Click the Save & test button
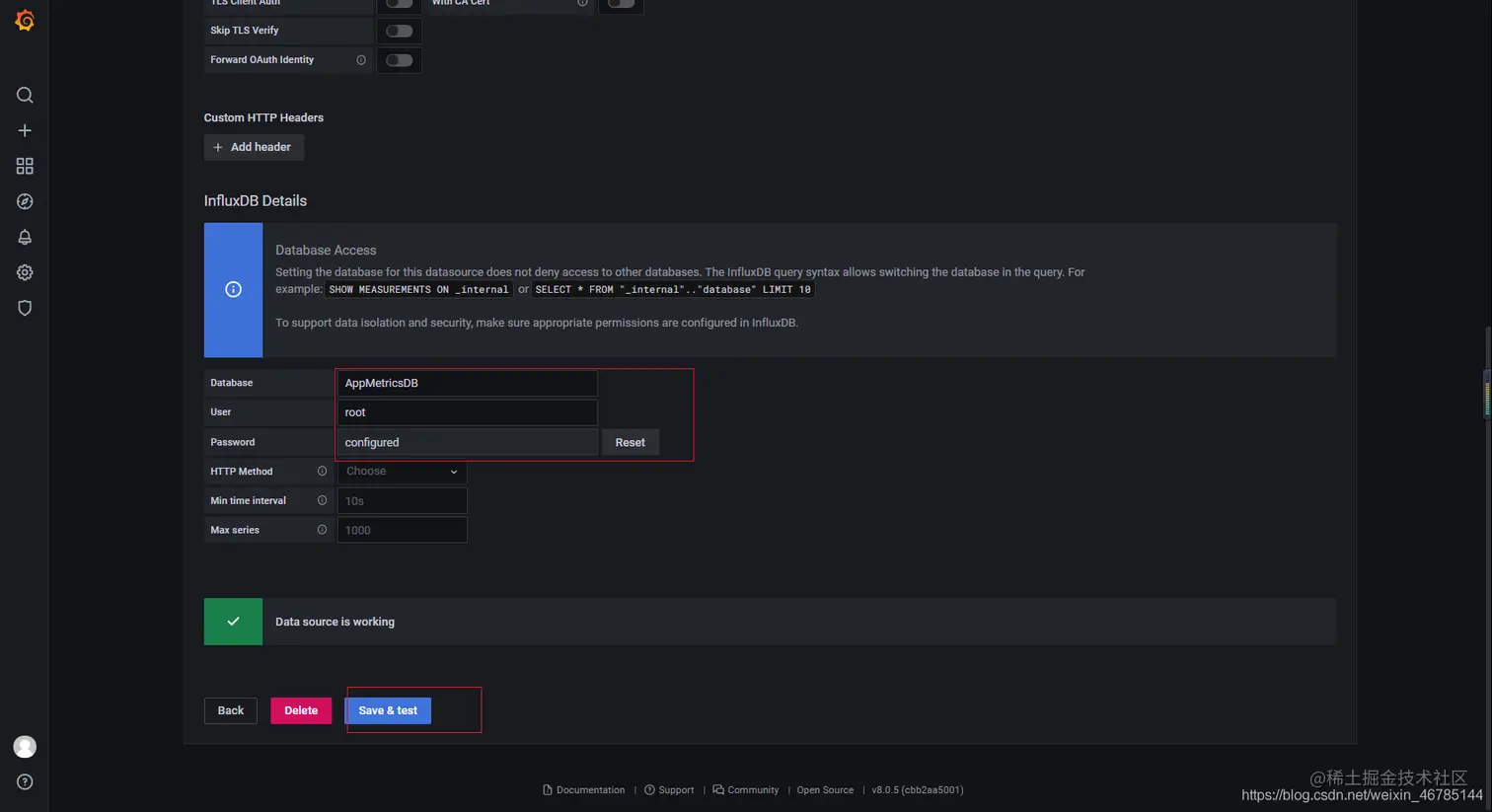Viewport: 1492px width, 812px height. click(388, 710)
